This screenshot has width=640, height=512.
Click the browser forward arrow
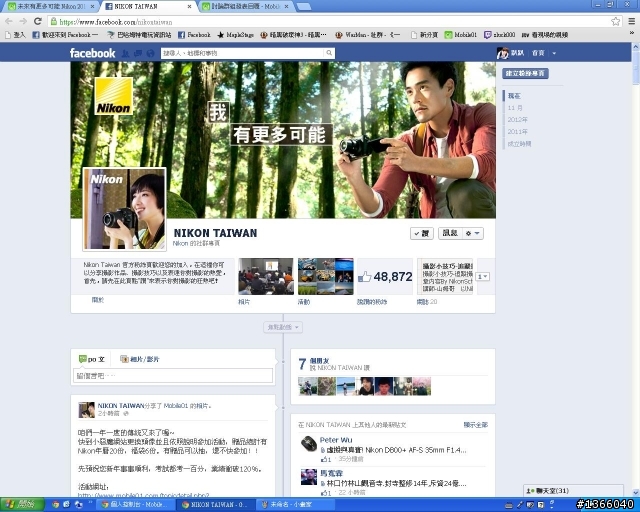[x=23, y=21]
